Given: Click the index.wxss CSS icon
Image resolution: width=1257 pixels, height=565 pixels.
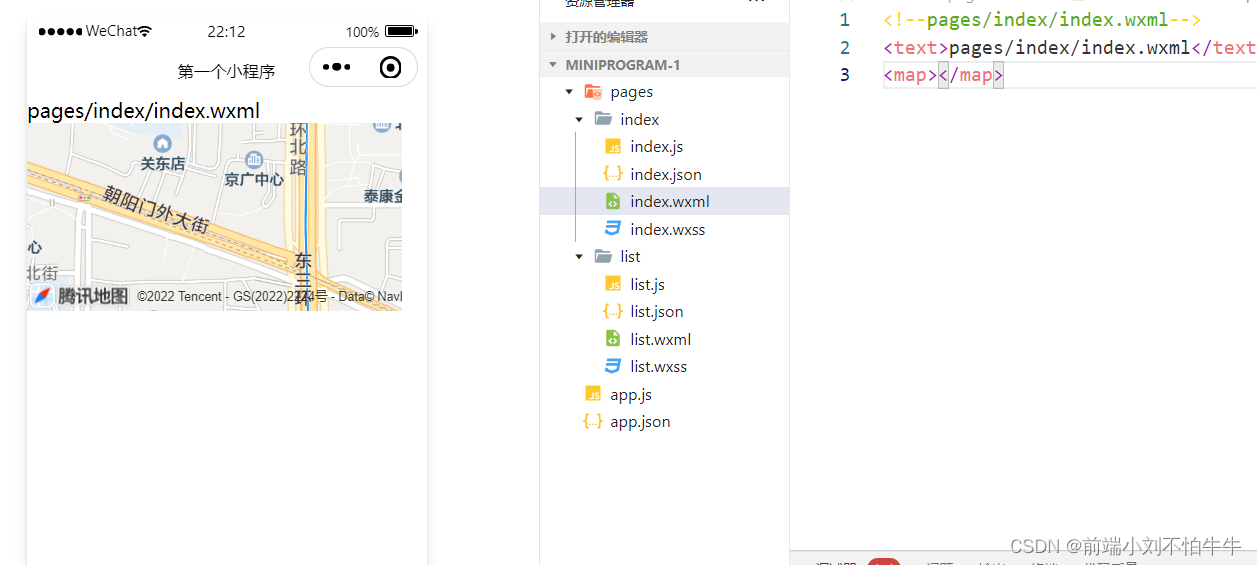Looking at the screenshot, I should click(613, 229).
